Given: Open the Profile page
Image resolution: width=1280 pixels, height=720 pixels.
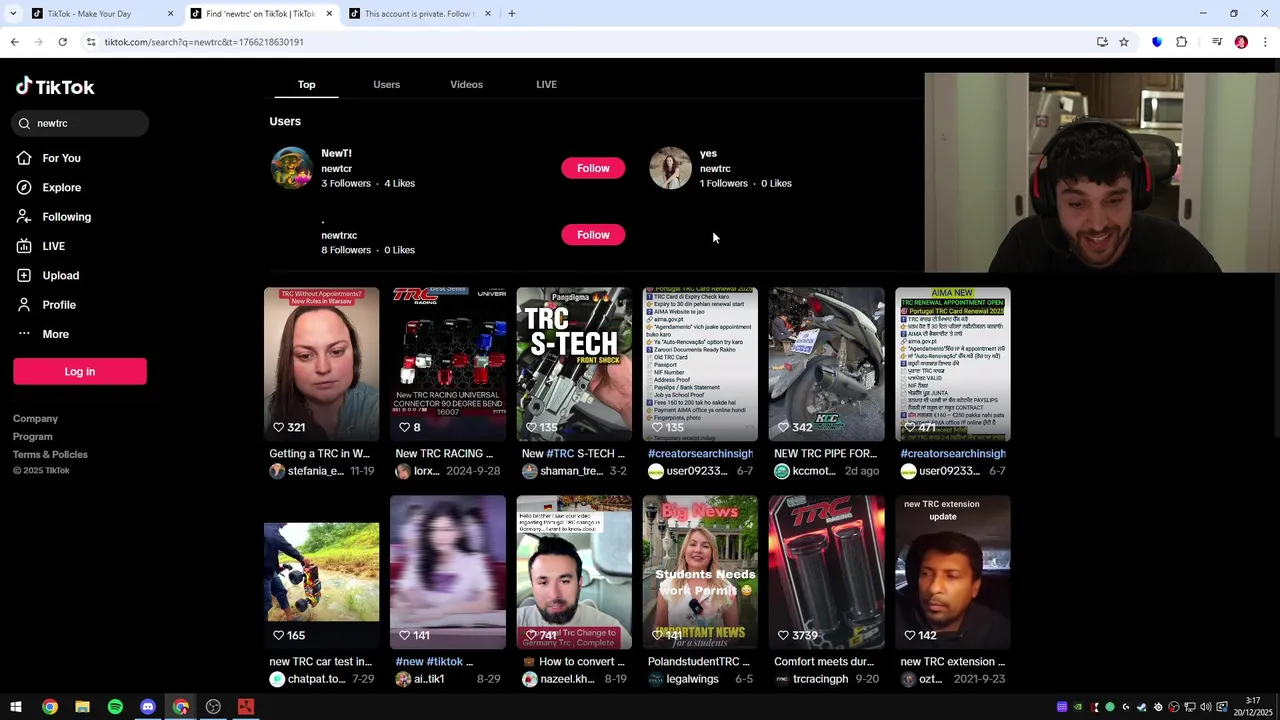Looking at the screenshot, I should 58,305.
